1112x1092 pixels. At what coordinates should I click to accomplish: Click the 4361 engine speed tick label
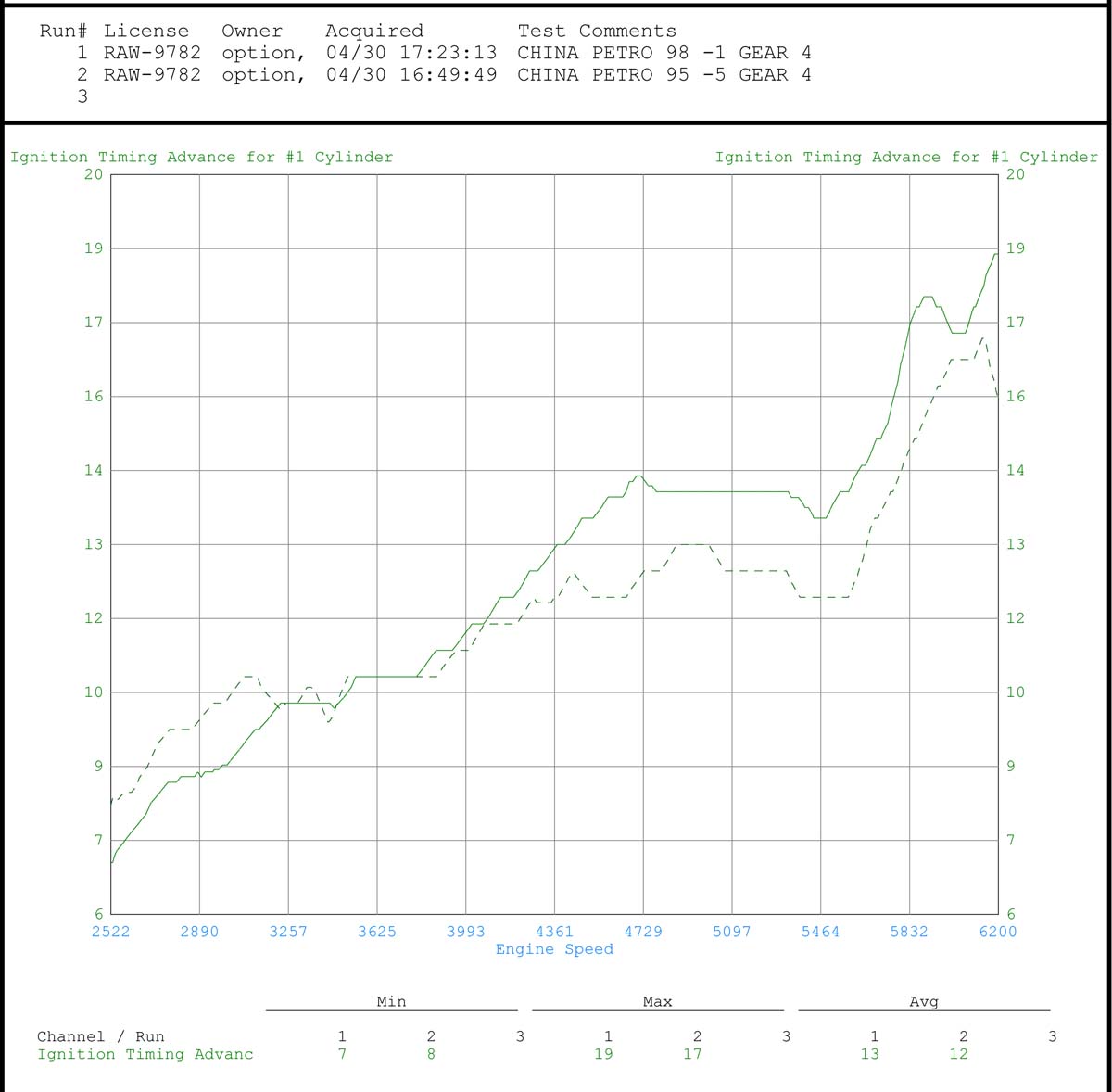tap(554, 932)
